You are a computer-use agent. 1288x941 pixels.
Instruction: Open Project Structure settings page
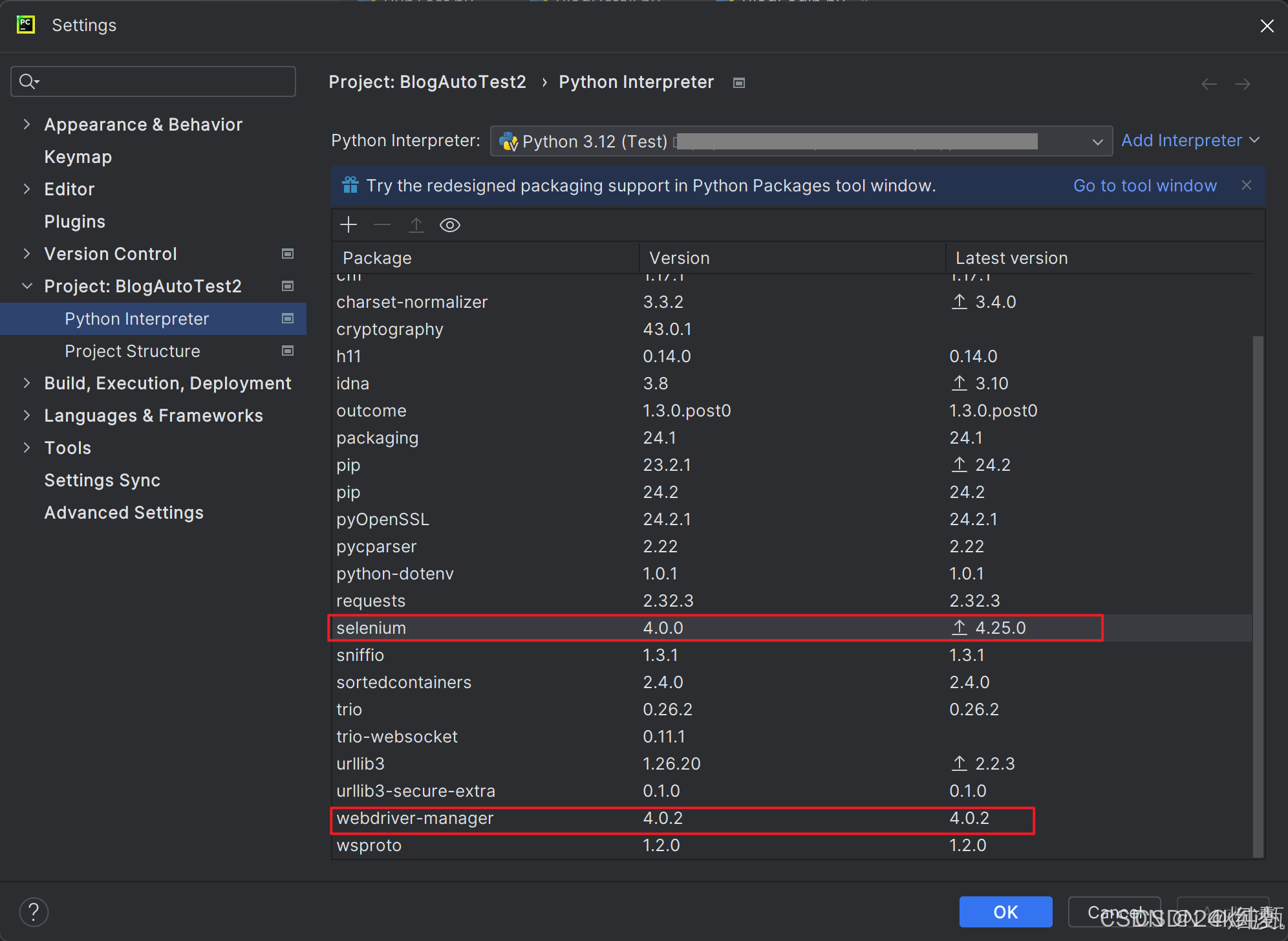[x=132, y=351]
